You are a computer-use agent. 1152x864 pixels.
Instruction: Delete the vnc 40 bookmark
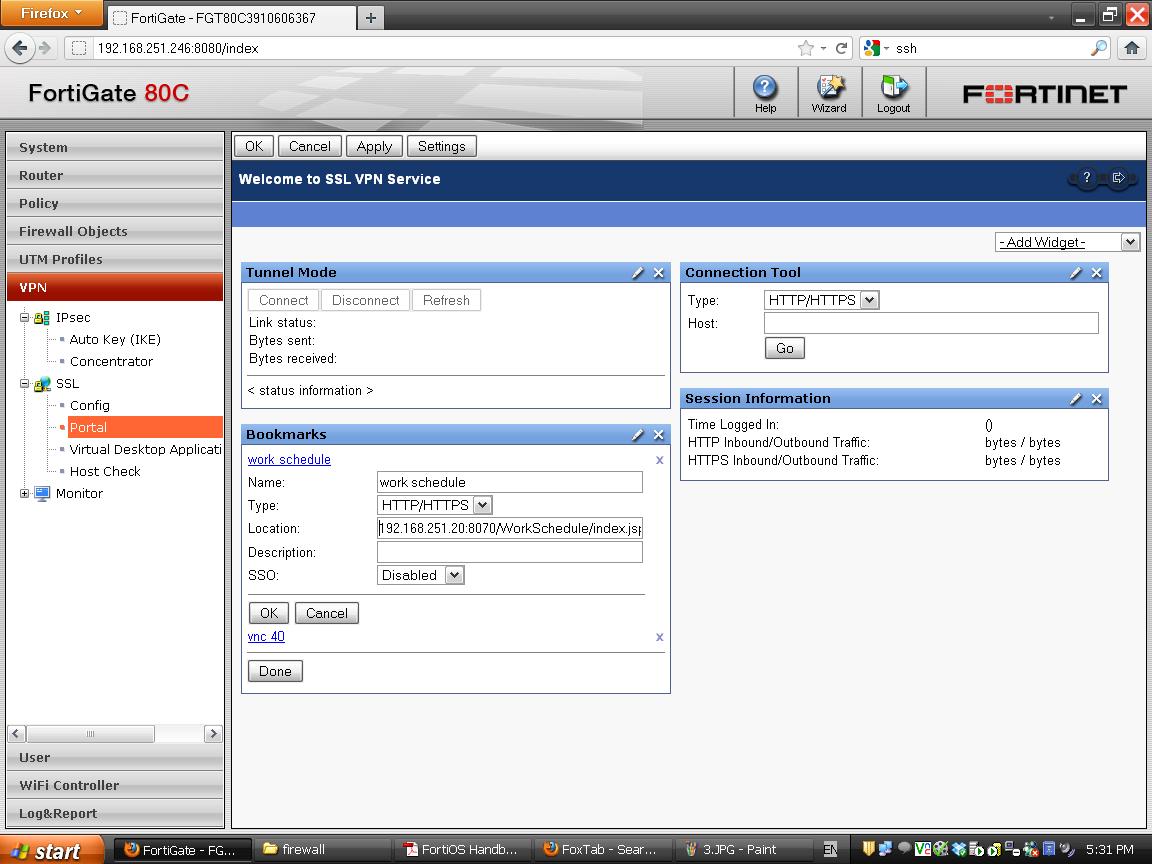click(660, 637)
